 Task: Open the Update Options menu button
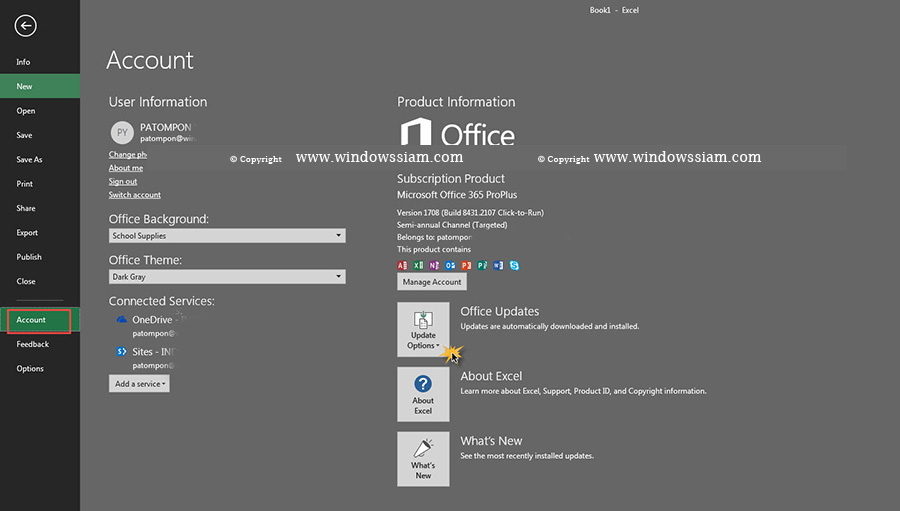click(423, 330)
